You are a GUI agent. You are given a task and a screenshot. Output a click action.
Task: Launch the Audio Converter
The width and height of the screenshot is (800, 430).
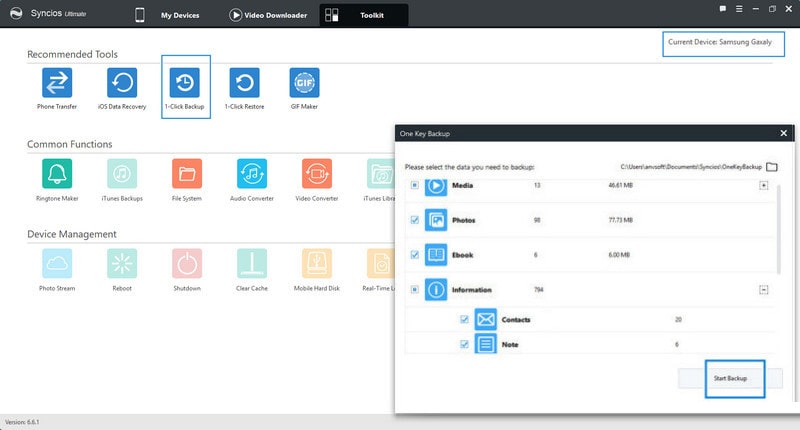pyautogui.click(x=252, y=173)
